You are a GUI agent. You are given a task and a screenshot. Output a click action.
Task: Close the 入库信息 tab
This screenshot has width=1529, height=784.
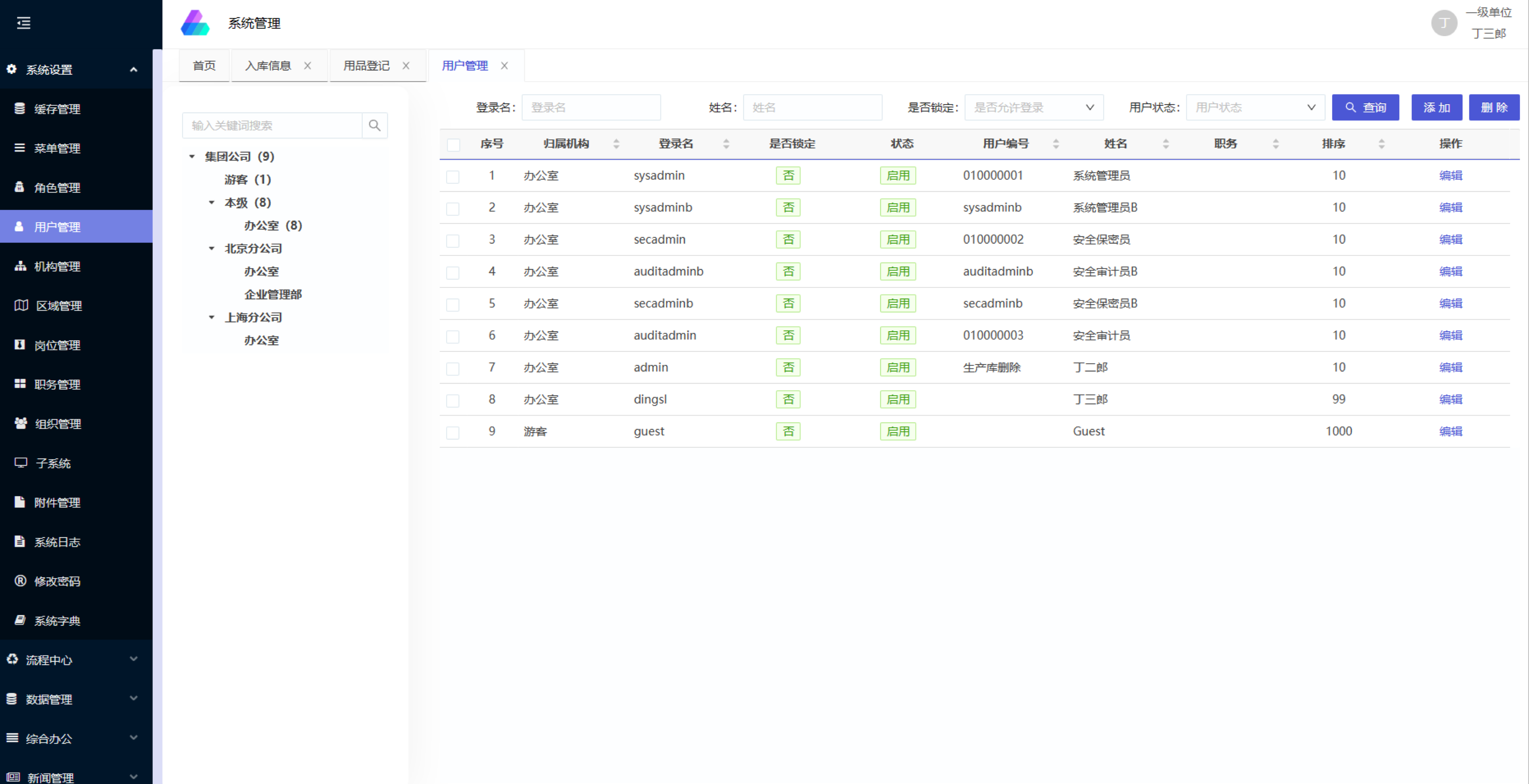point(307,66)
